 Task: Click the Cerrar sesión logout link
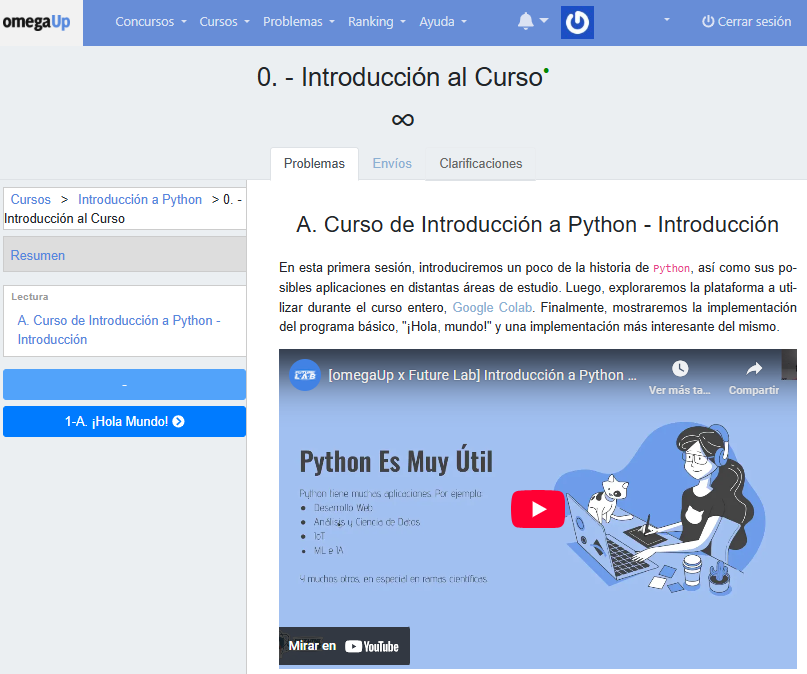(746, 22)
